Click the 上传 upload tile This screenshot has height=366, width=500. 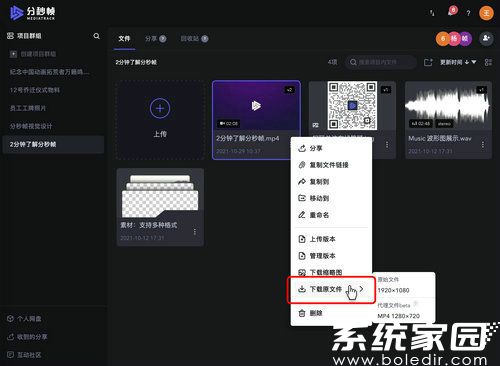(x=160, y=119)
